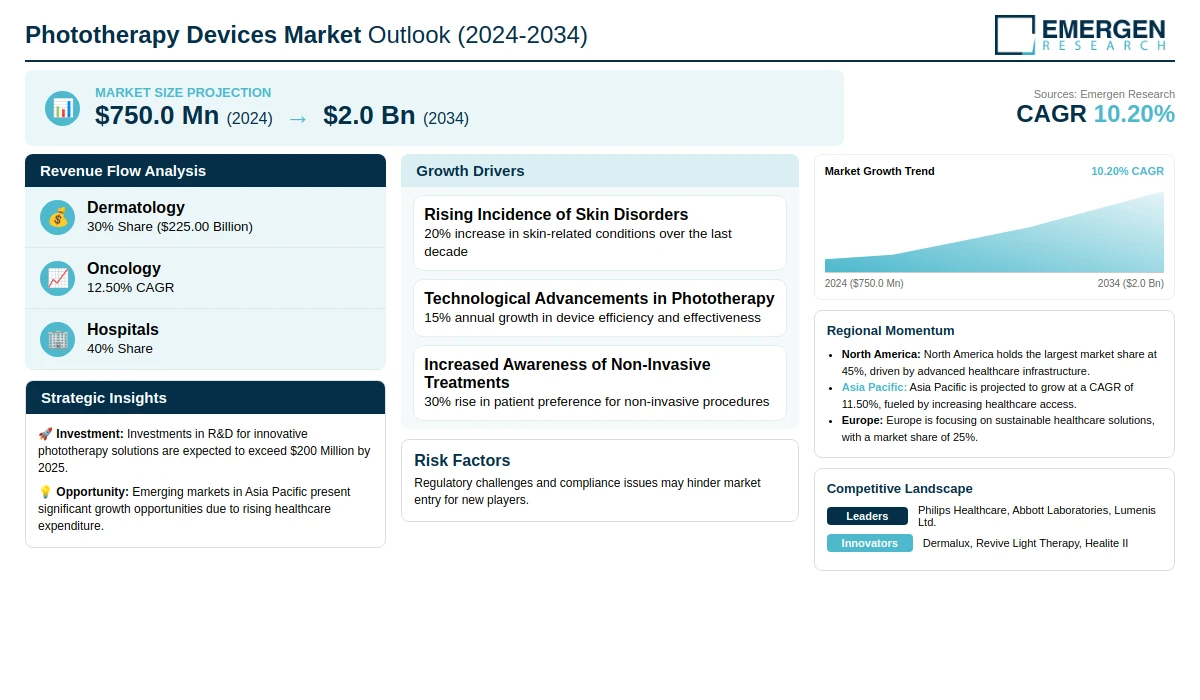Click the CAGR 10.20% headline value
The image size is (1200, 700).
click(x=1095, y=114)
